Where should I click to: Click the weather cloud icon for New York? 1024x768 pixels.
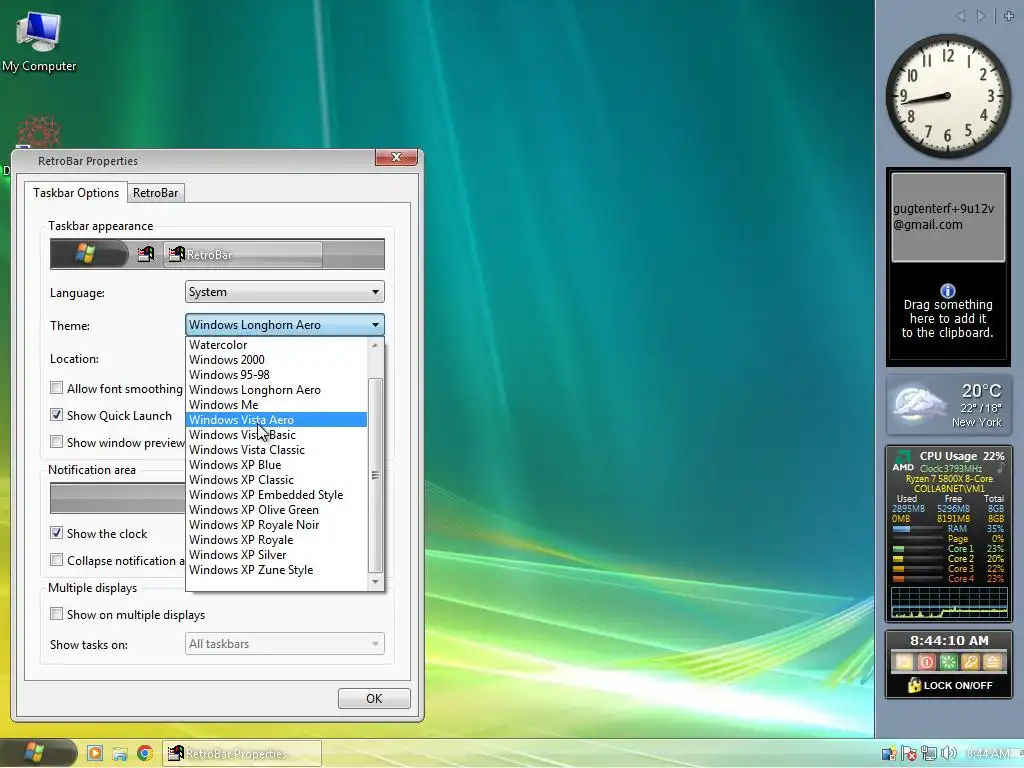920,404
